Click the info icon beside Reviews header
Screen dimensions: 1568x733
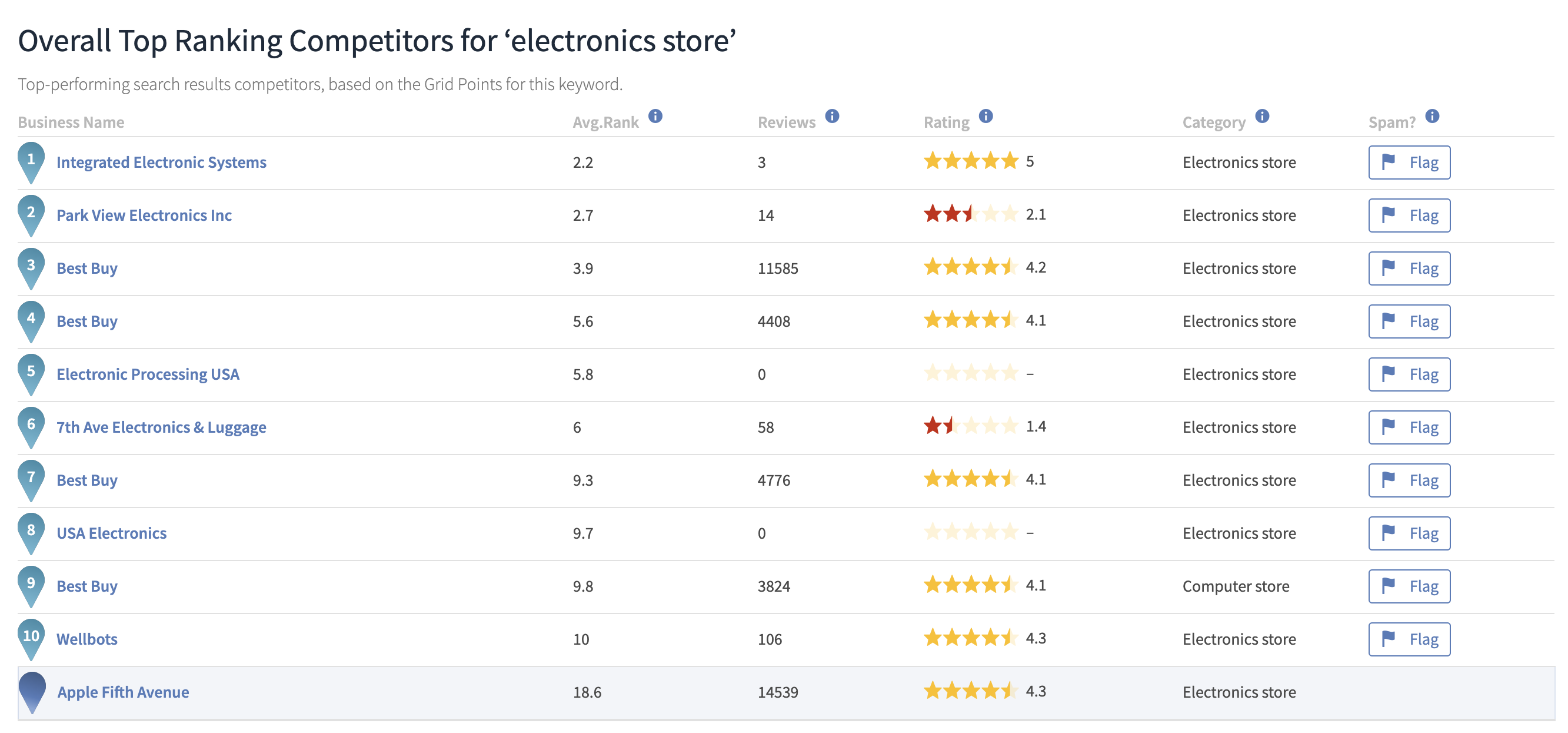832,116
